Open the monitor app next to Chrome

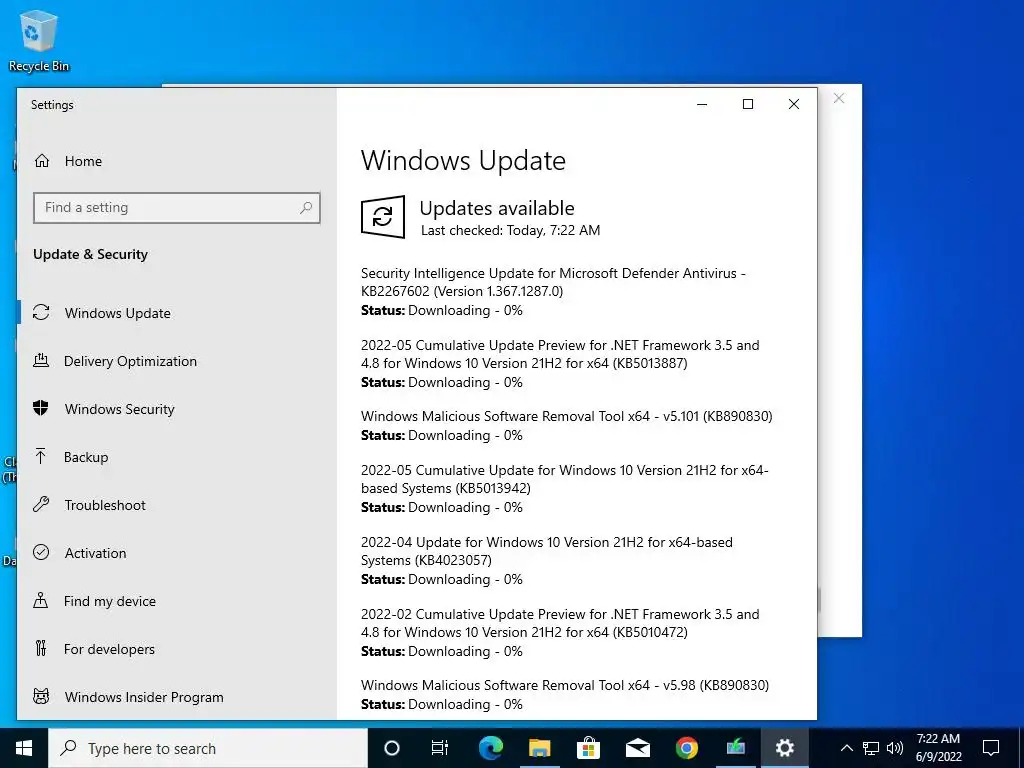coord(735,748)
